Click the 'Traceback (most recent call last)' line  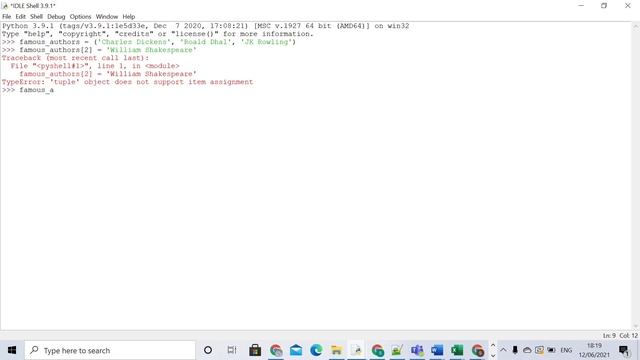pyautogui.click(x=76, y=58)
